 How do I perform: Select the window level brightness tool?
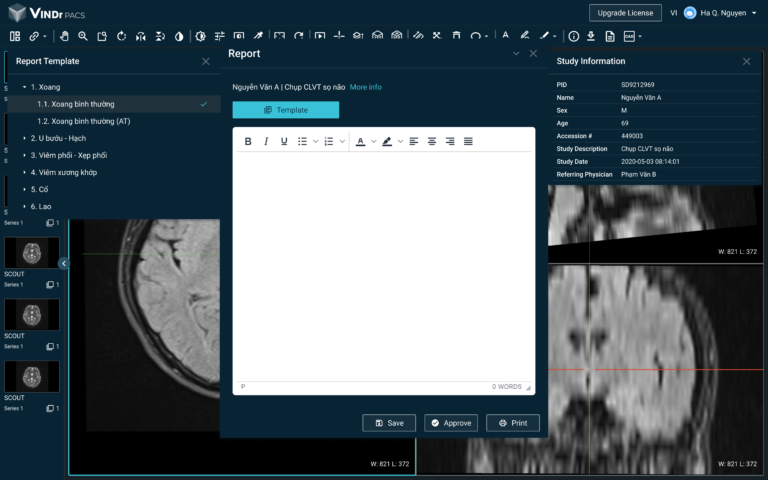point(200,36)
